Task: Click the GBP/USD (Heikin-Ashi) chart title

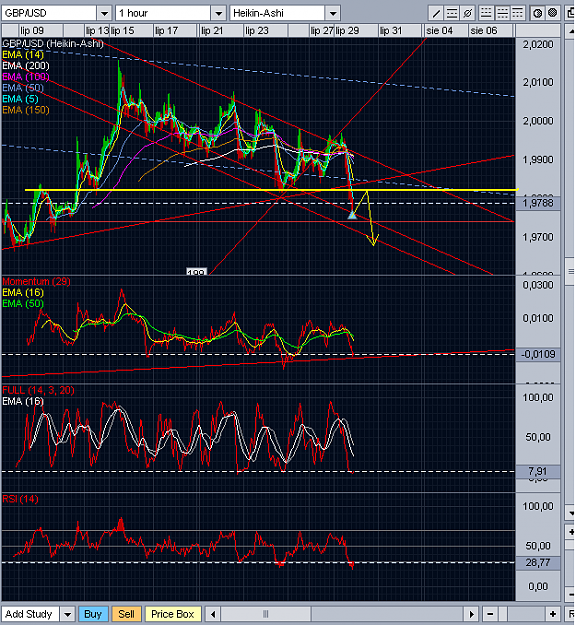Action: coord(53,43)
